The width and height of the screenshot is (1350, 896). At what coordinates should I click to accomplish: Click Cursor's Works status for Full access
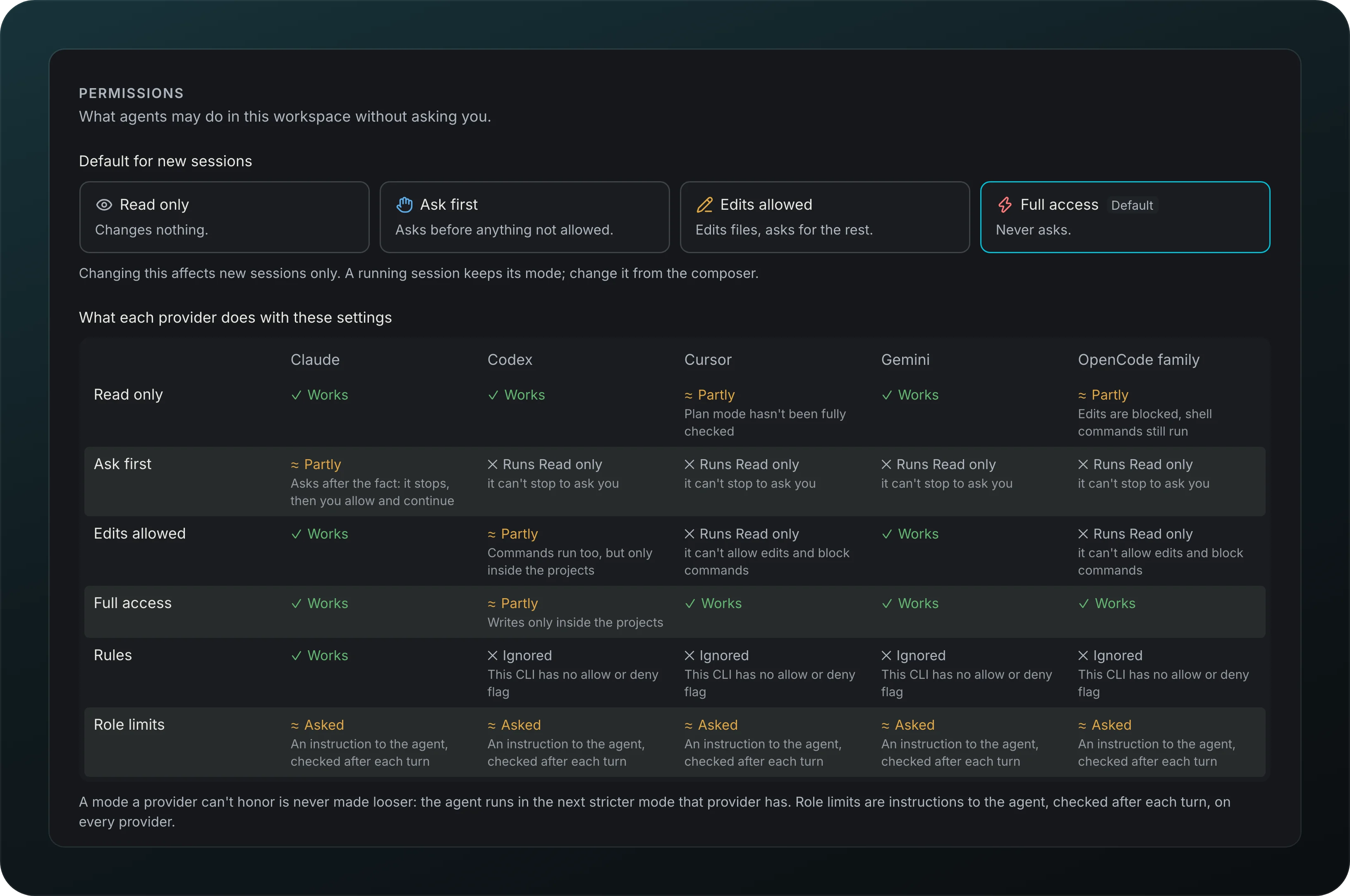[713, 604]
